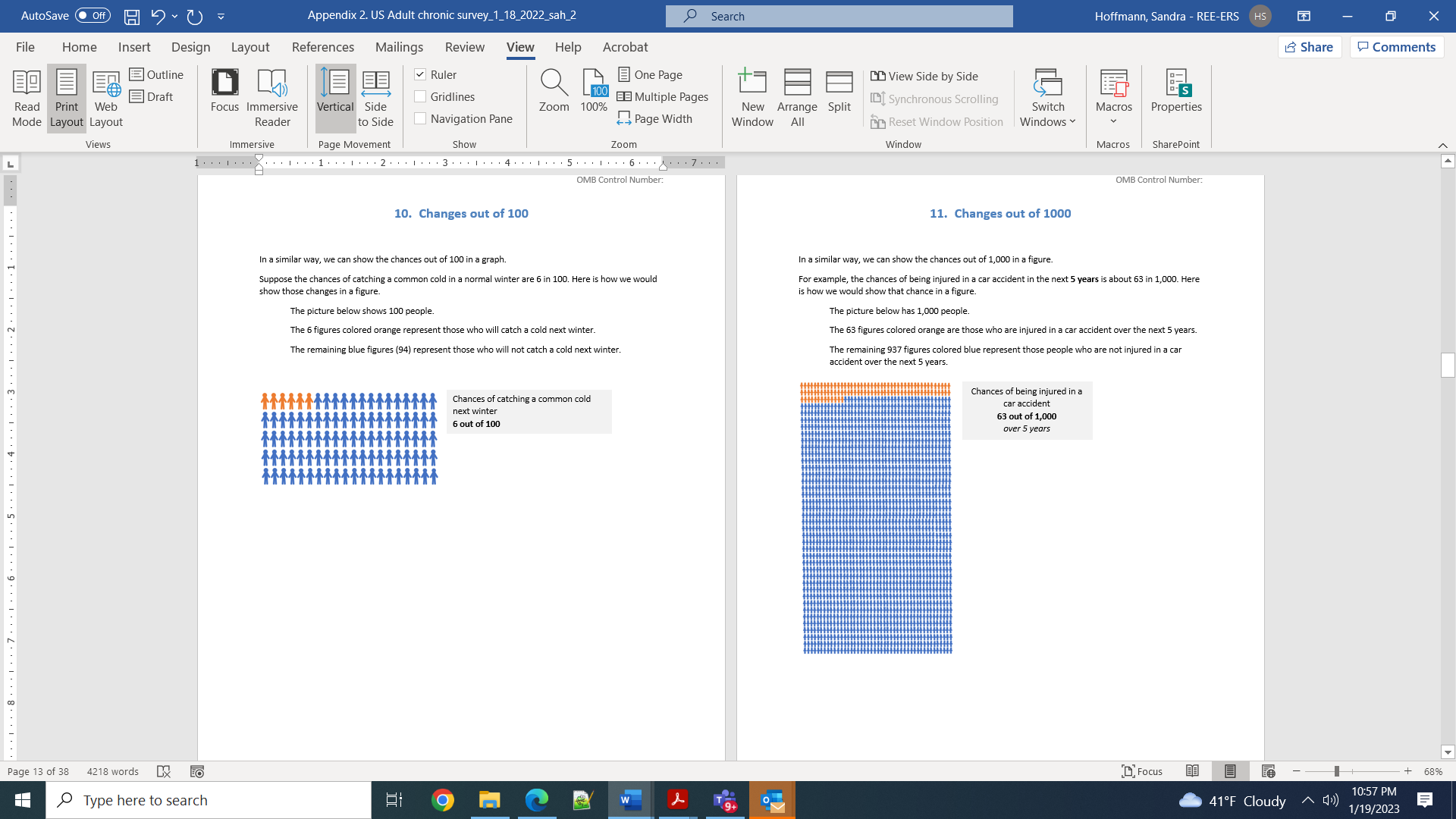Click Arrange All windows icon
Screen dimensions: 1456x819
tap(797, 98)
